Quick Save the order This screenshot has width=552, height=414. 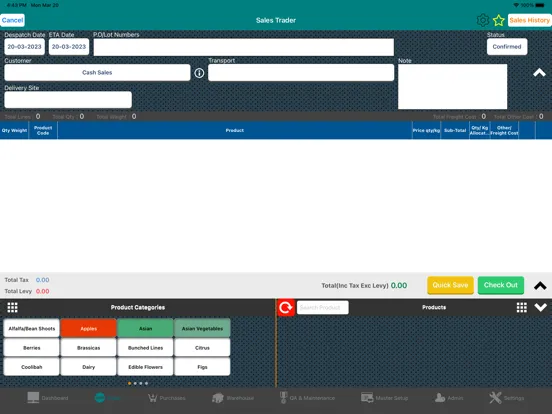(450, 285)
